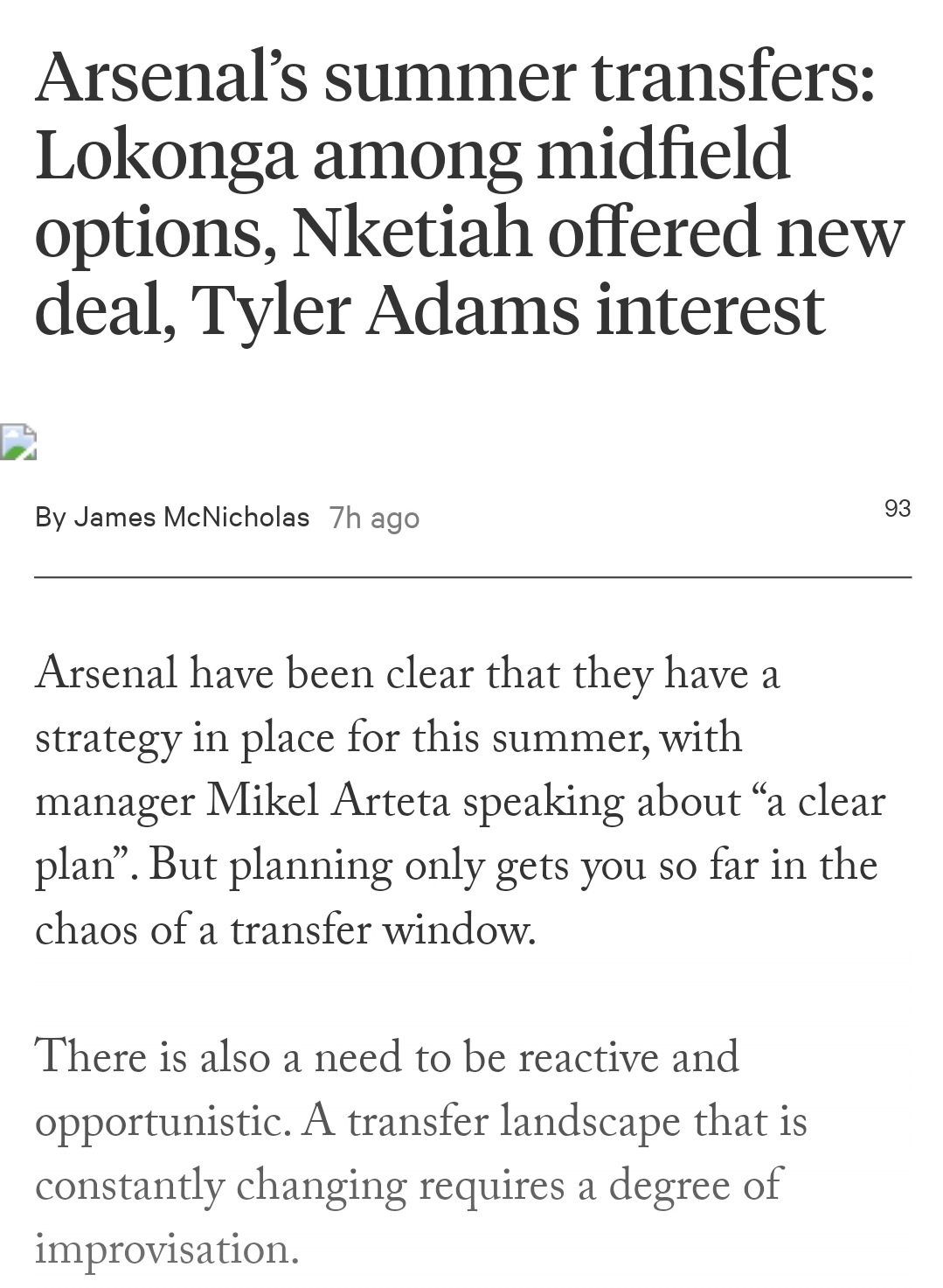The image size is (943, 1288).
Task: Open author James McNicholas's profile
Action: pos(191,517)
